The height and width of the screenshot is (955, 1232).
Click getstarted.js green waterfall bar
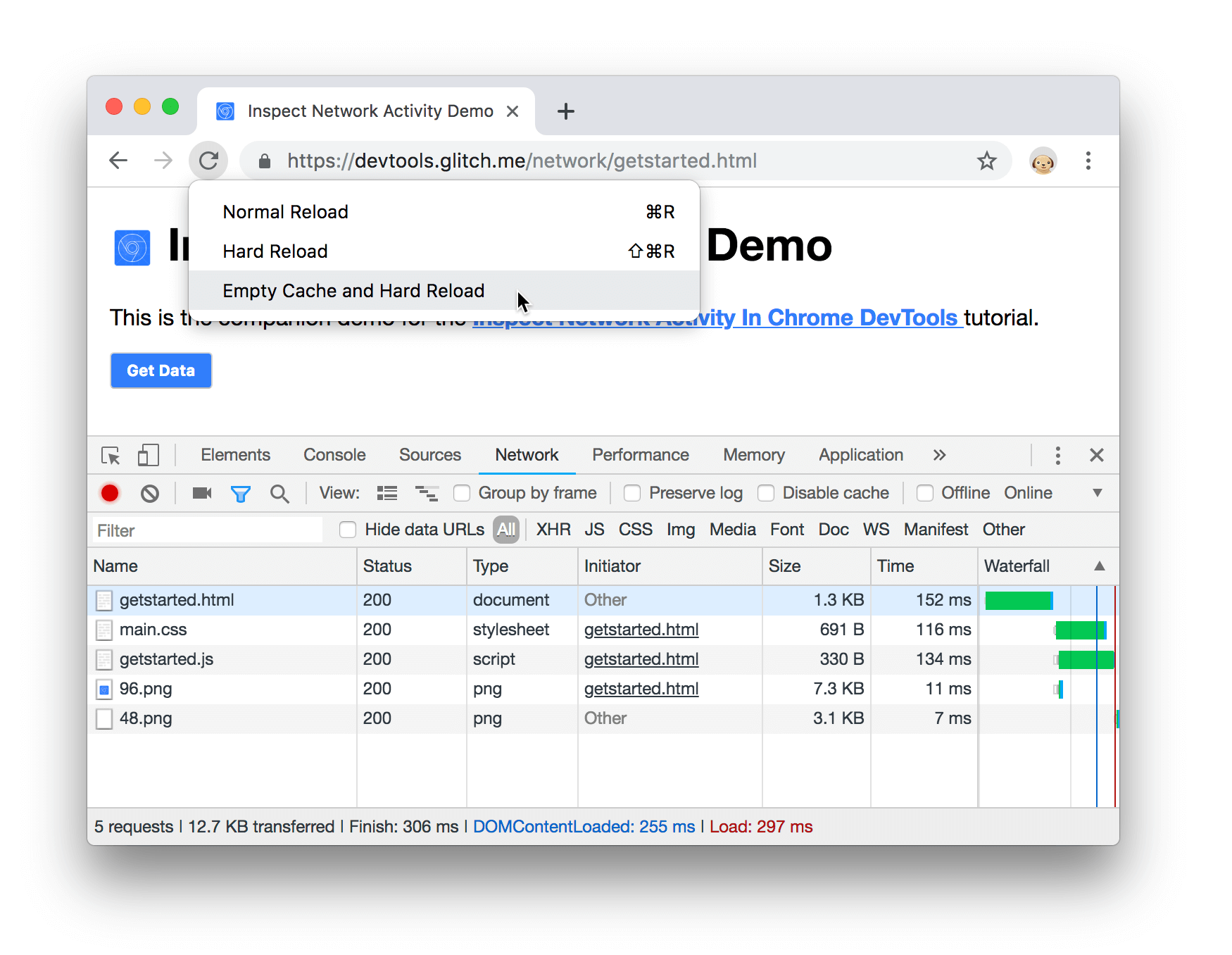coord(1086,660)
